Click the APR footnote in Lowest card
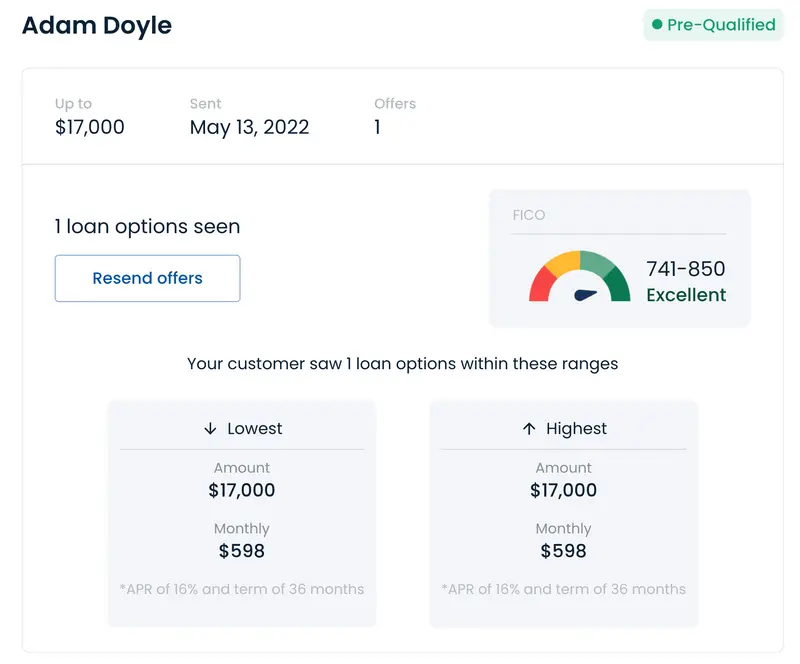Screen dimensions: 800x664 coord(242,589)
